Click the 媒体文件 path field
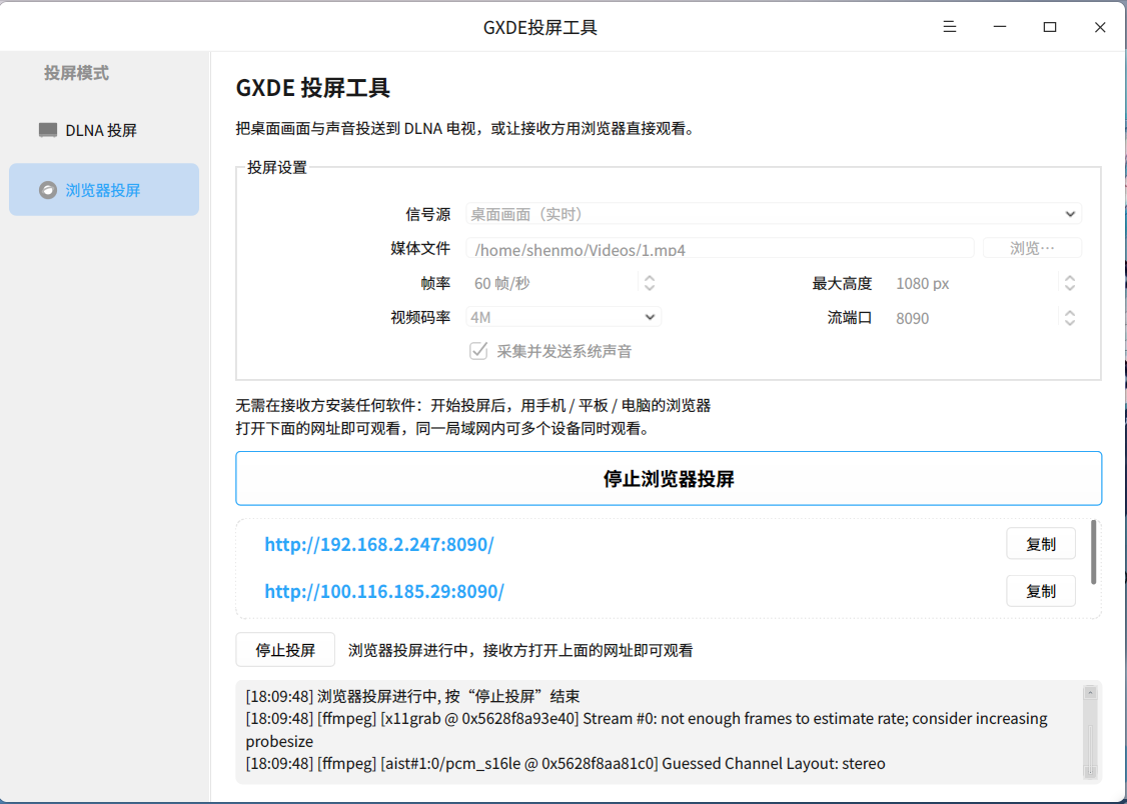 coord(719,249)
